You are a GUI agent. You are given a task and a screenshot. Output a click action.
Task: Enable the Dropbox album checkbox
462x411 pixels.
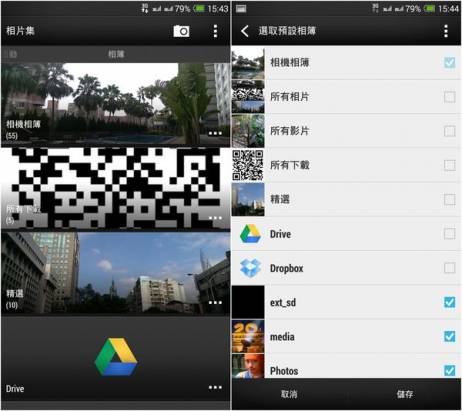pyautogui.click(x=449, y=268)
